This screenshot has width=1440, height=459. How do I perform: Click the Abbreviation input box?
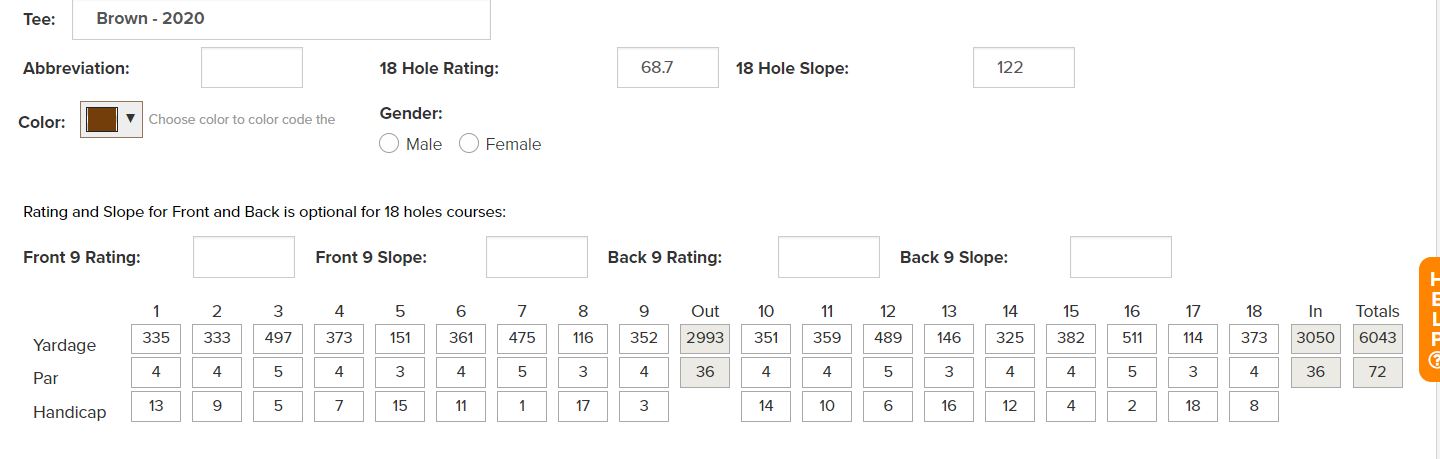[x=252, y=68]
